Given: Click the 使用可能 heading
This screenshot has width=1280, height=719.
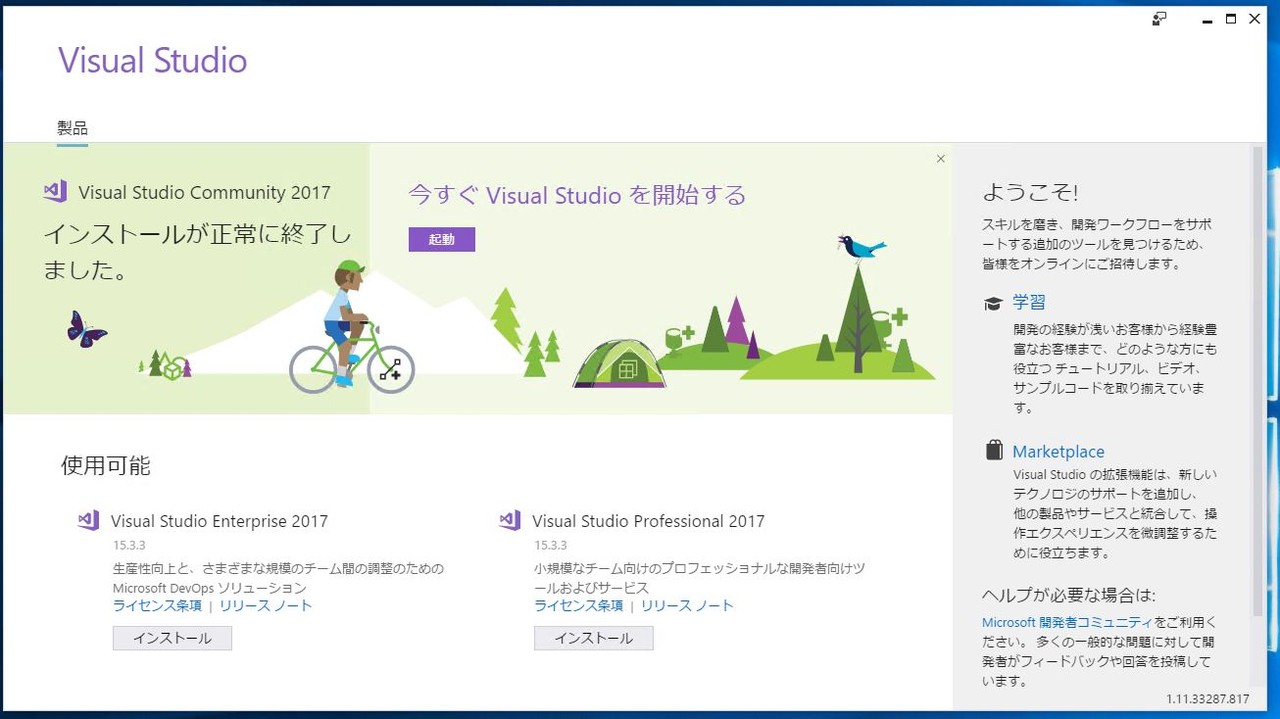Looking at the screenshot, I should (106, 465).
